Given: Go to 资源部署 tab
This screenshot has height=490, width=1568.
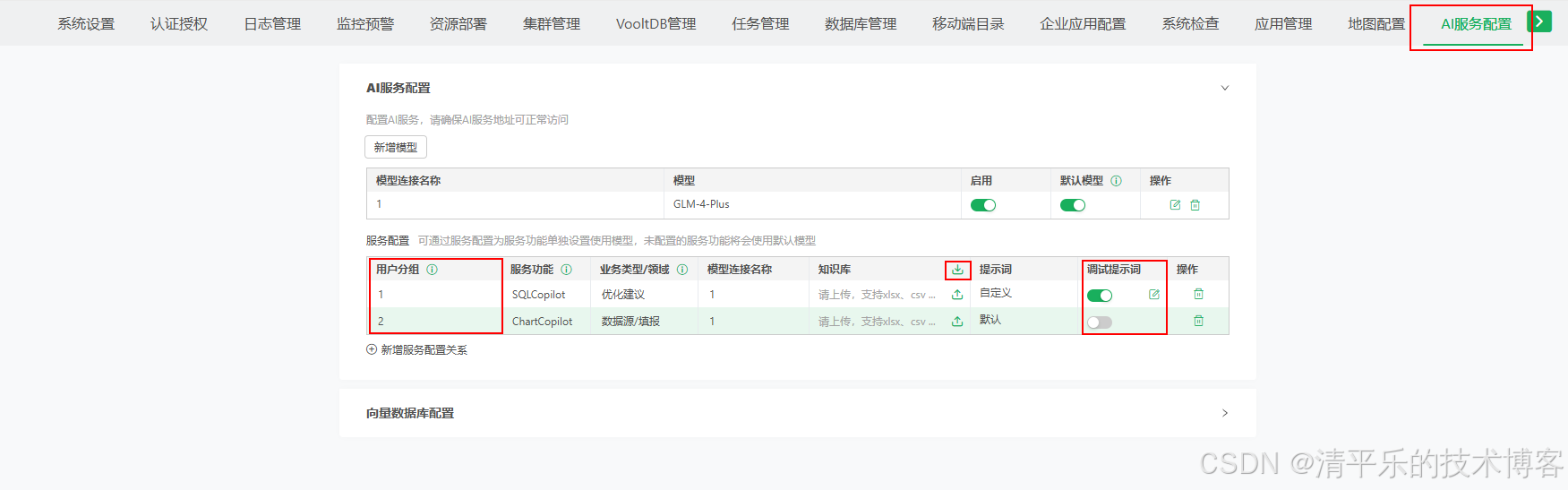Looking at the screenshot, I should coord(458,24).
